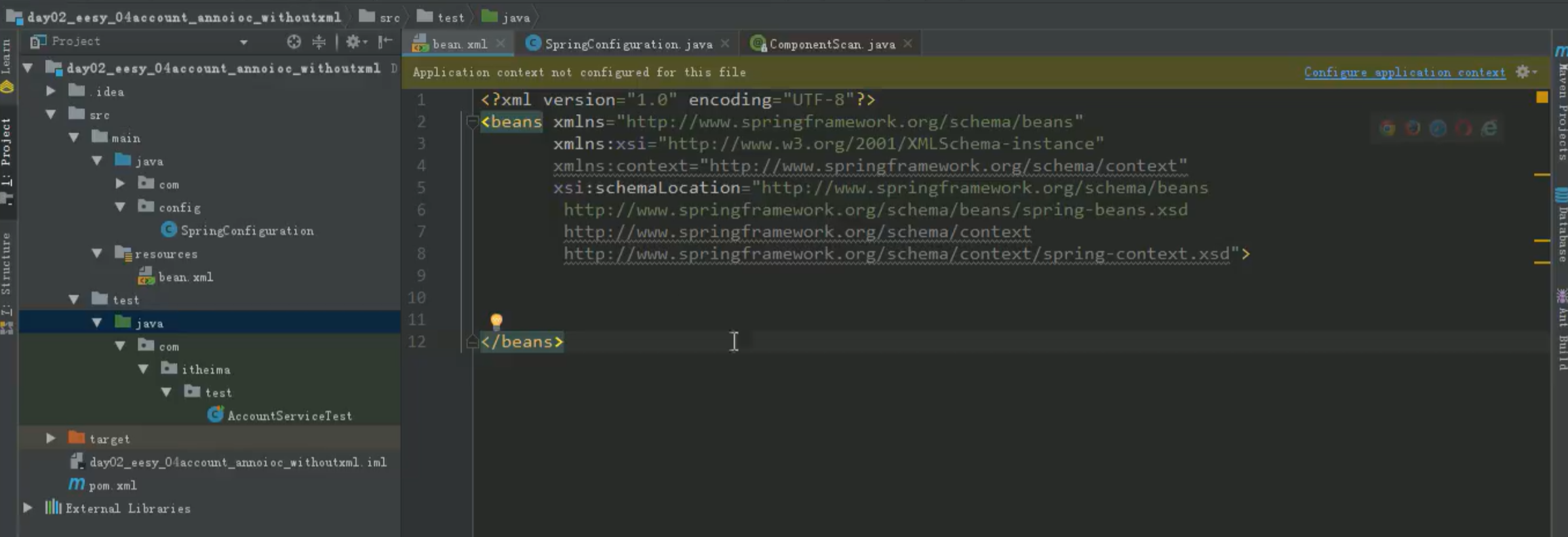Viewport: 1568px width, 537px height.
Task: Expand the target folder arrow
Action: 51,439
